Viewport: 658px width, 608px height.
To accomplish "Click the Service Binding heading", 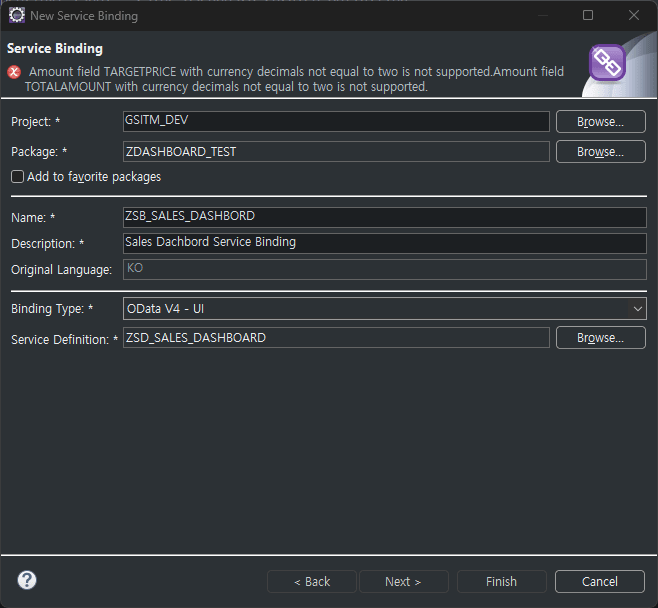I will (55, 49).
